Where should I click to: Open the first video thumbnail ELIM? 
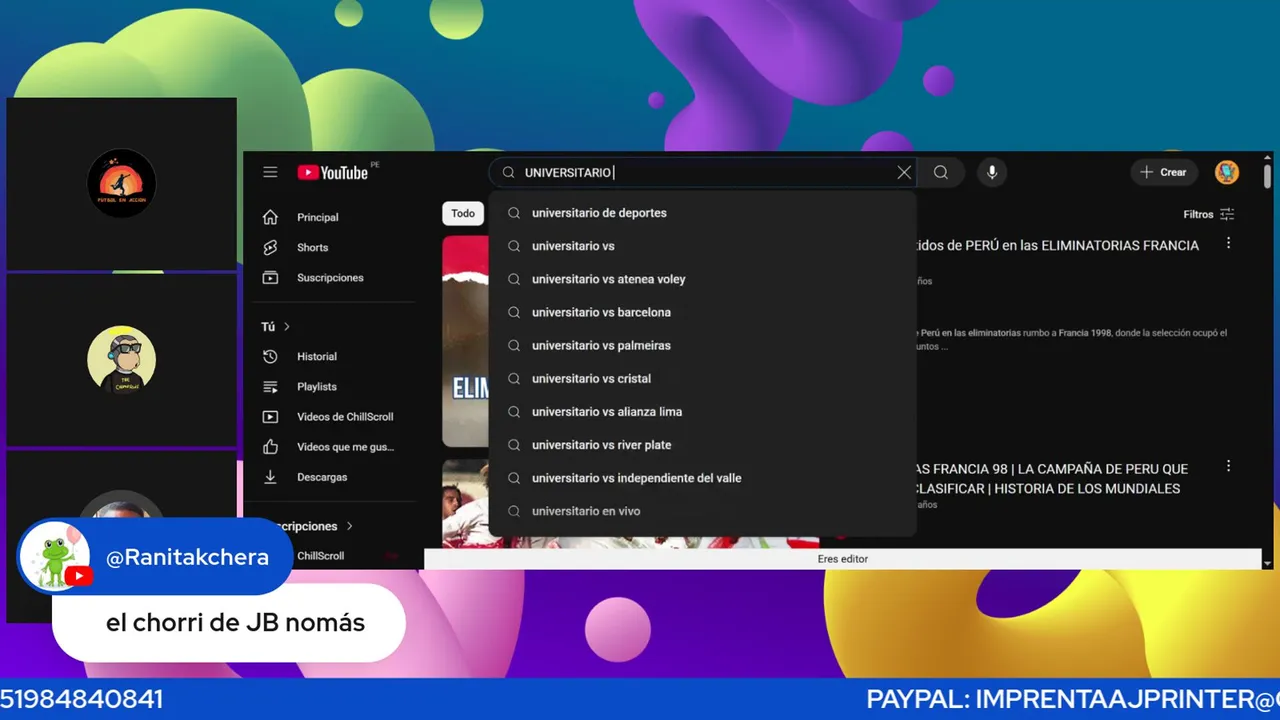pyautogui.click(x=466, y=341)
